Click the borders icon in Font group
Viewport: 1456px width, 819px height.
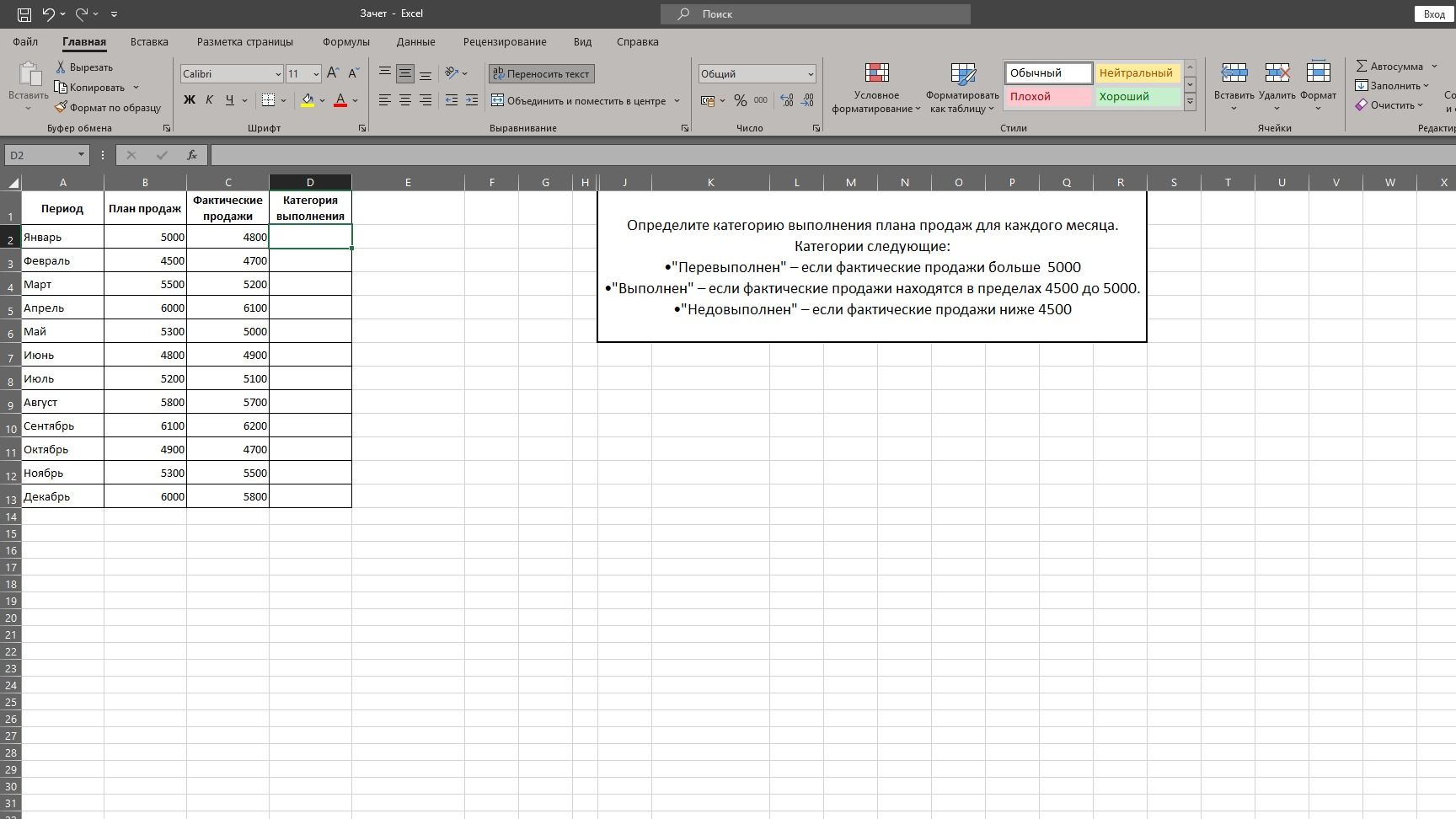(268, 100)
